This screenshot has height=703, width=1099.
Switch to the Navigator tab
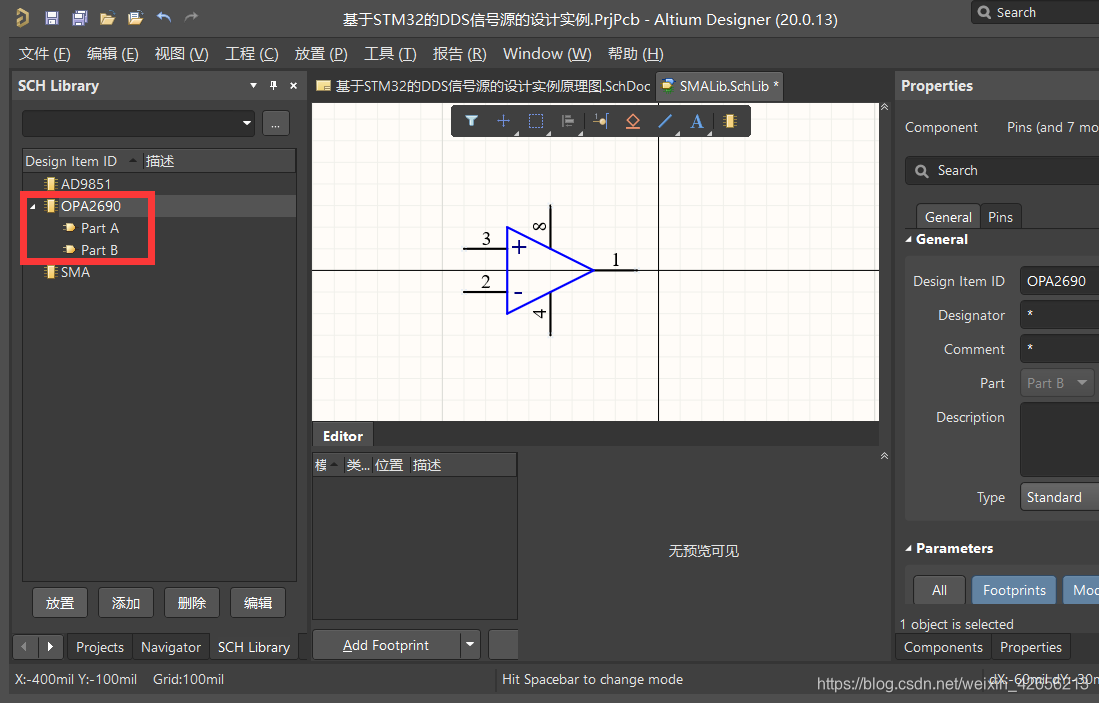tap(170, 647)
